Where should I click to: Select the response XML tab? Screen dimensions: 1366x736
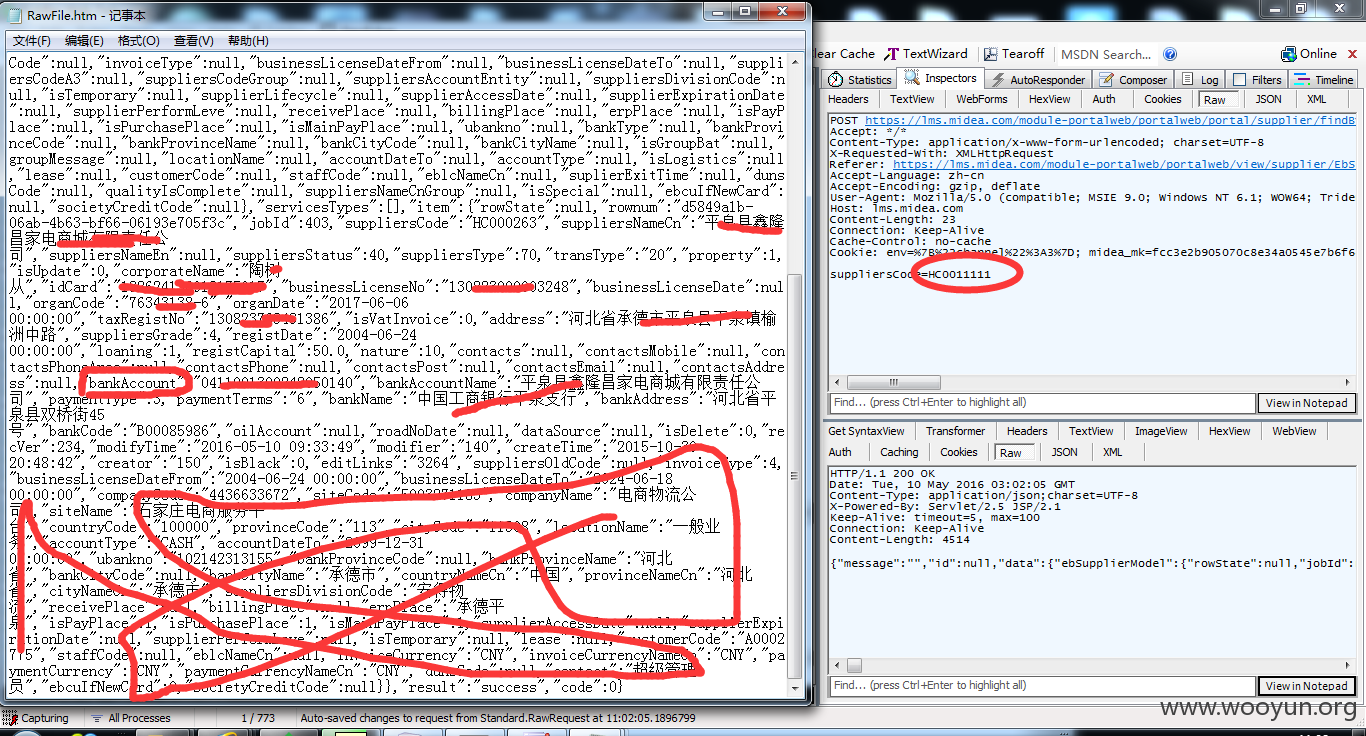[x=1112, y=452]
